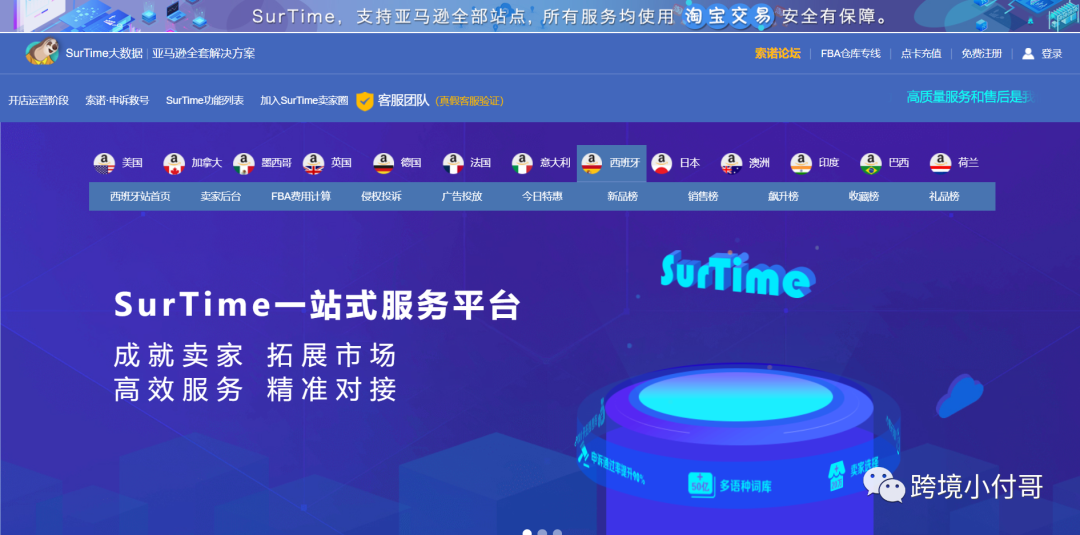Select the 加拿大 Amazon flag icon
The image size is (1080, 535).
pos(174,163)
